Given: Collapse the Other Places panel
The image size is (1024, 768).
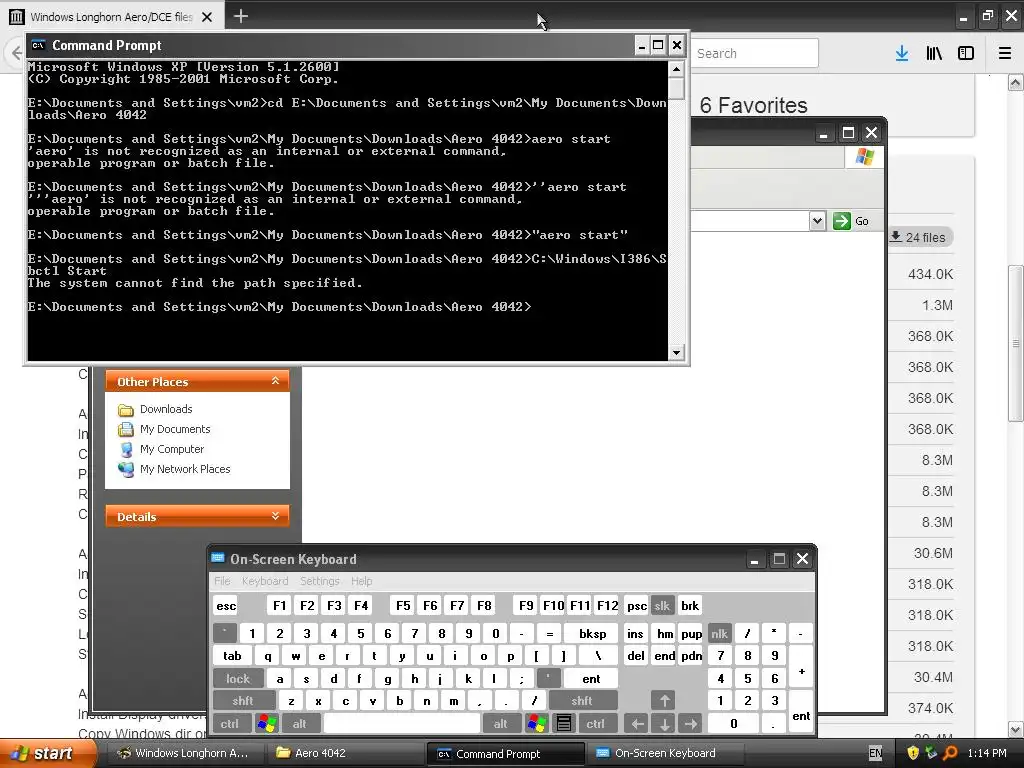Looking at the screenshot, I should pyautogui.click(x=275, y=381).
